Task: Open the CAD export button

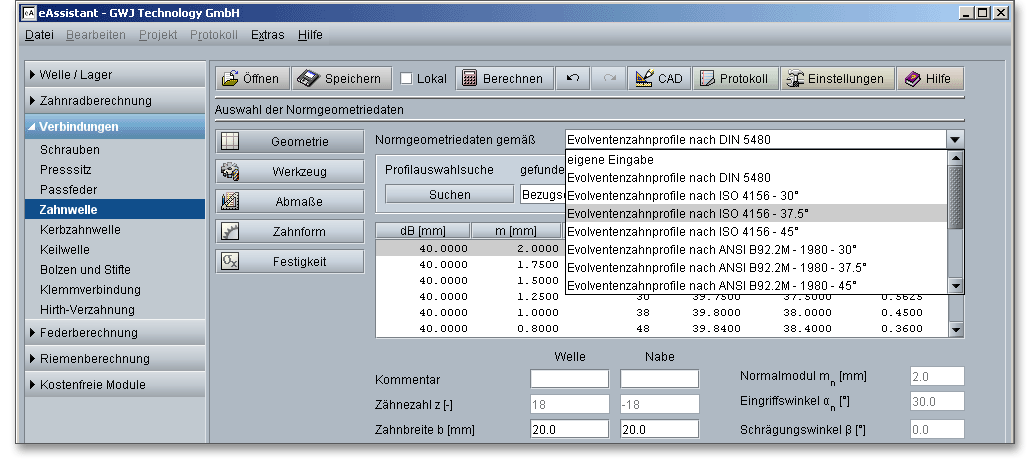Action: click(x=658, y=79)
